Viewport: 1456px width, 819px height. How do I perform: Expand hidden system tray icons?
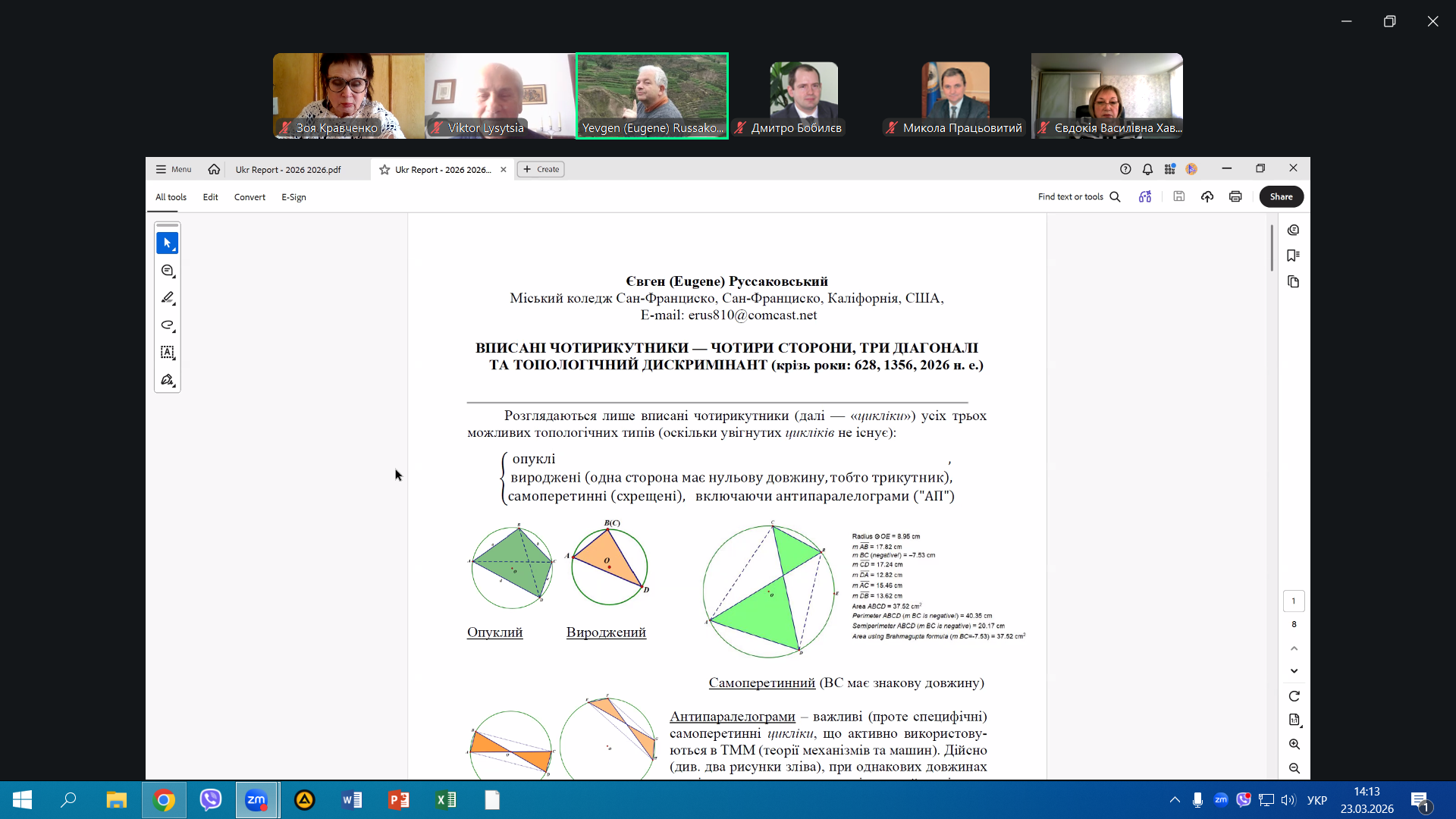[1175, 800]
